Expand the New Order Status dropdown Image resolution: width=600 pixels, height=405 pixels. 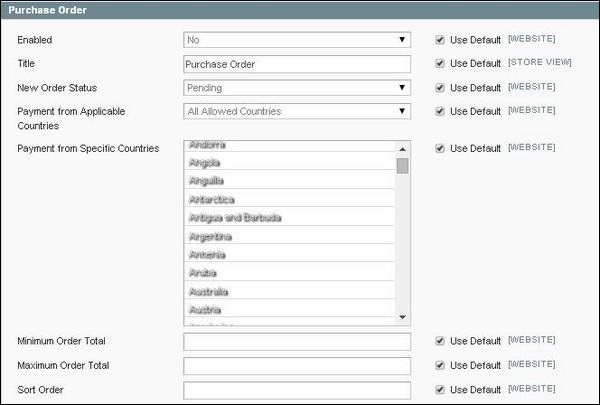click(297, 88)
